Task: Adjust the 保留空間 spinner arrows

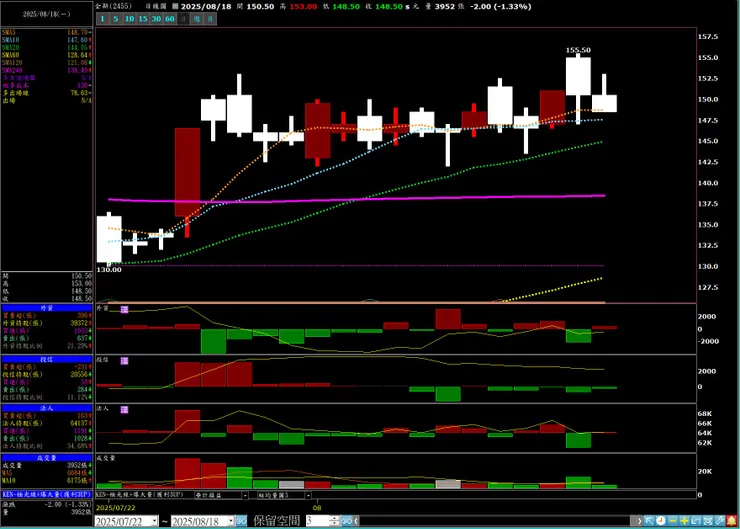Action: [334, 521]
